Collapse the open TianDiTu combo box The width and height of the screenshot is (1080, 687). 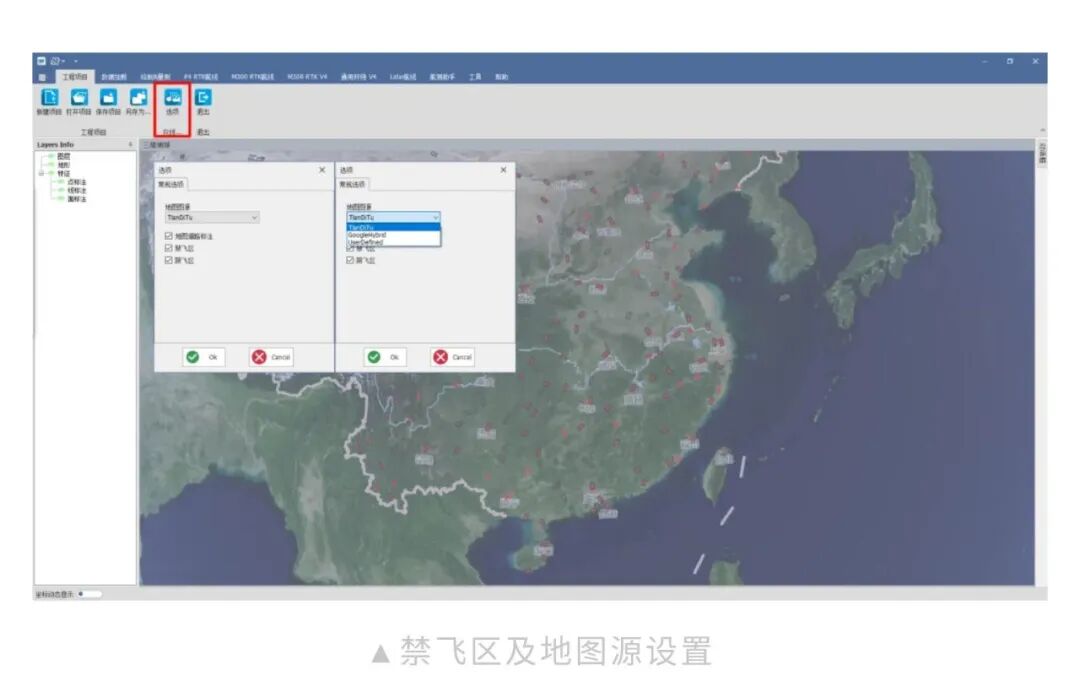tap(393, 218)
